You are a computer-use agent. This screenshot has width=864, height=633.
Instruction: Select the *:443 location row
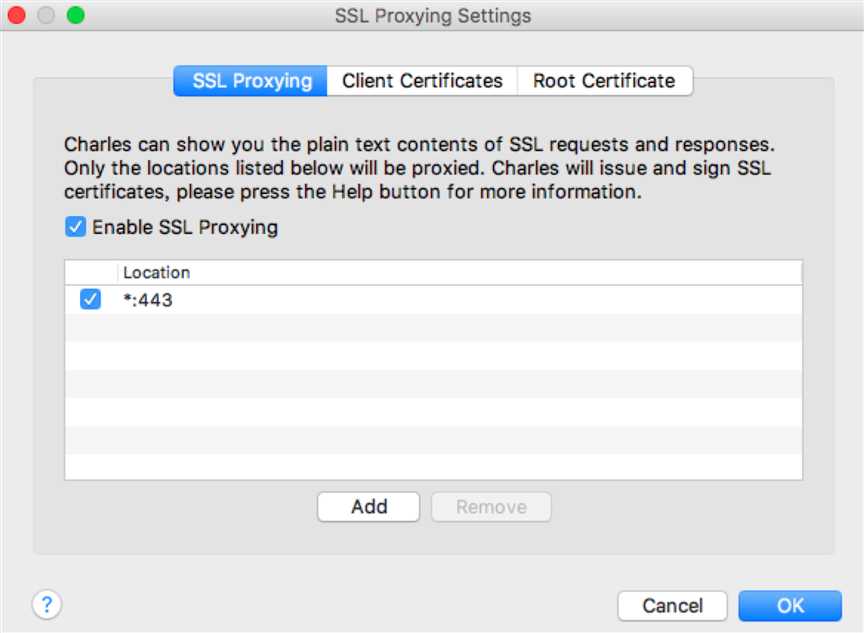pos(400,299)
